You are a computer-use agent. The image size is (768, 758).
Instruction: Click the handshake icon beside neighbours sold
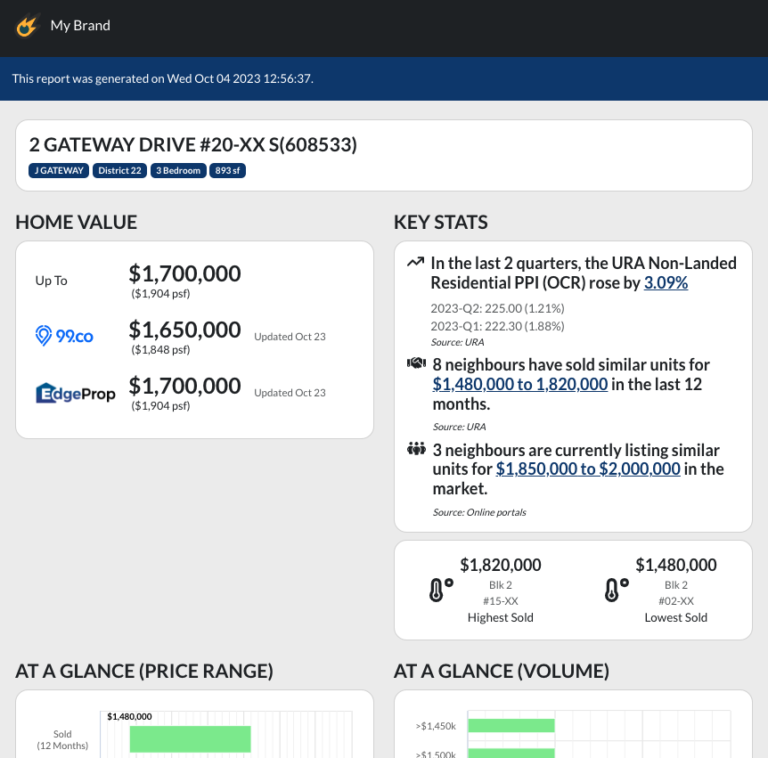[x=416, y=364]
